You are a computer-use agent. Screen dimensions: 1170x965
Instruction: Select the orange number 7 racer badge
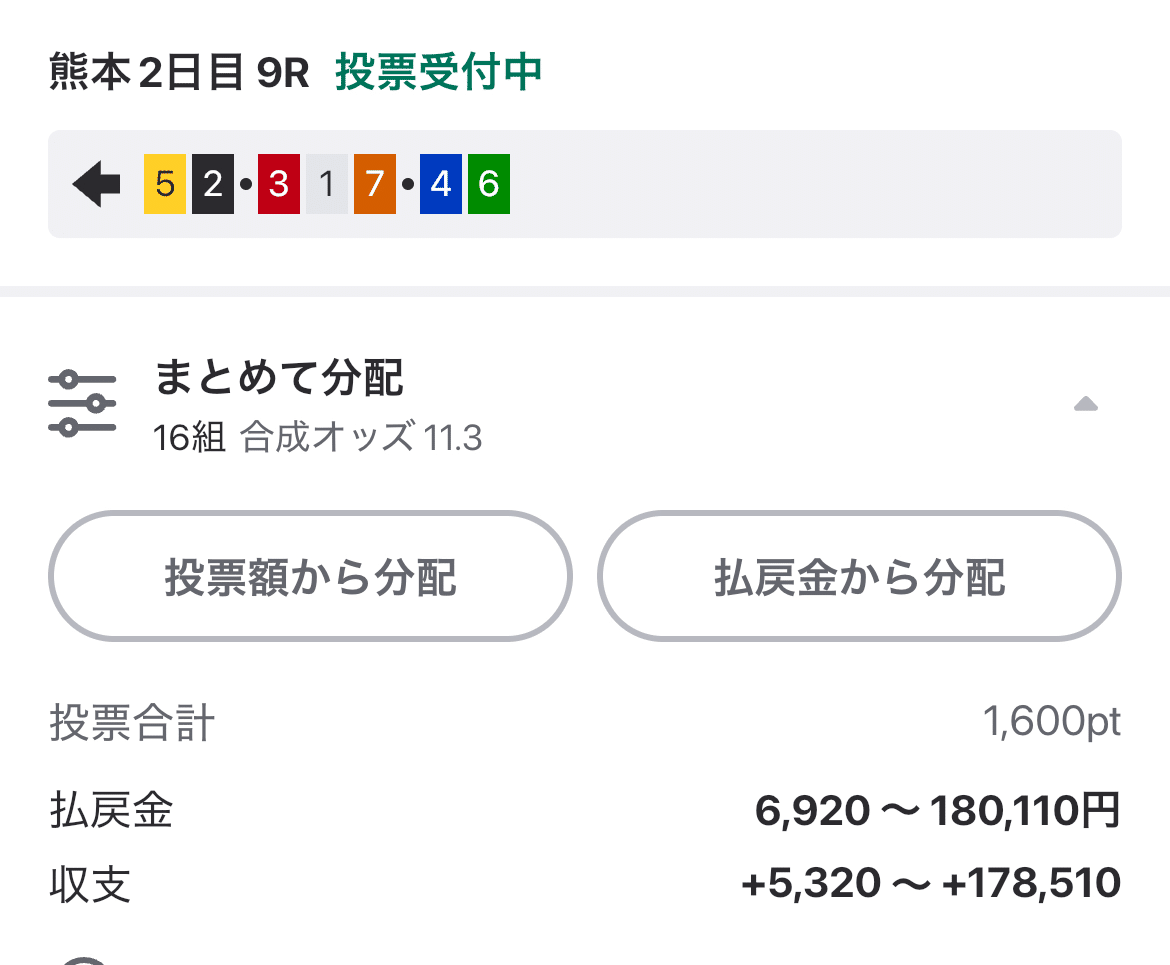click(373, 184)
